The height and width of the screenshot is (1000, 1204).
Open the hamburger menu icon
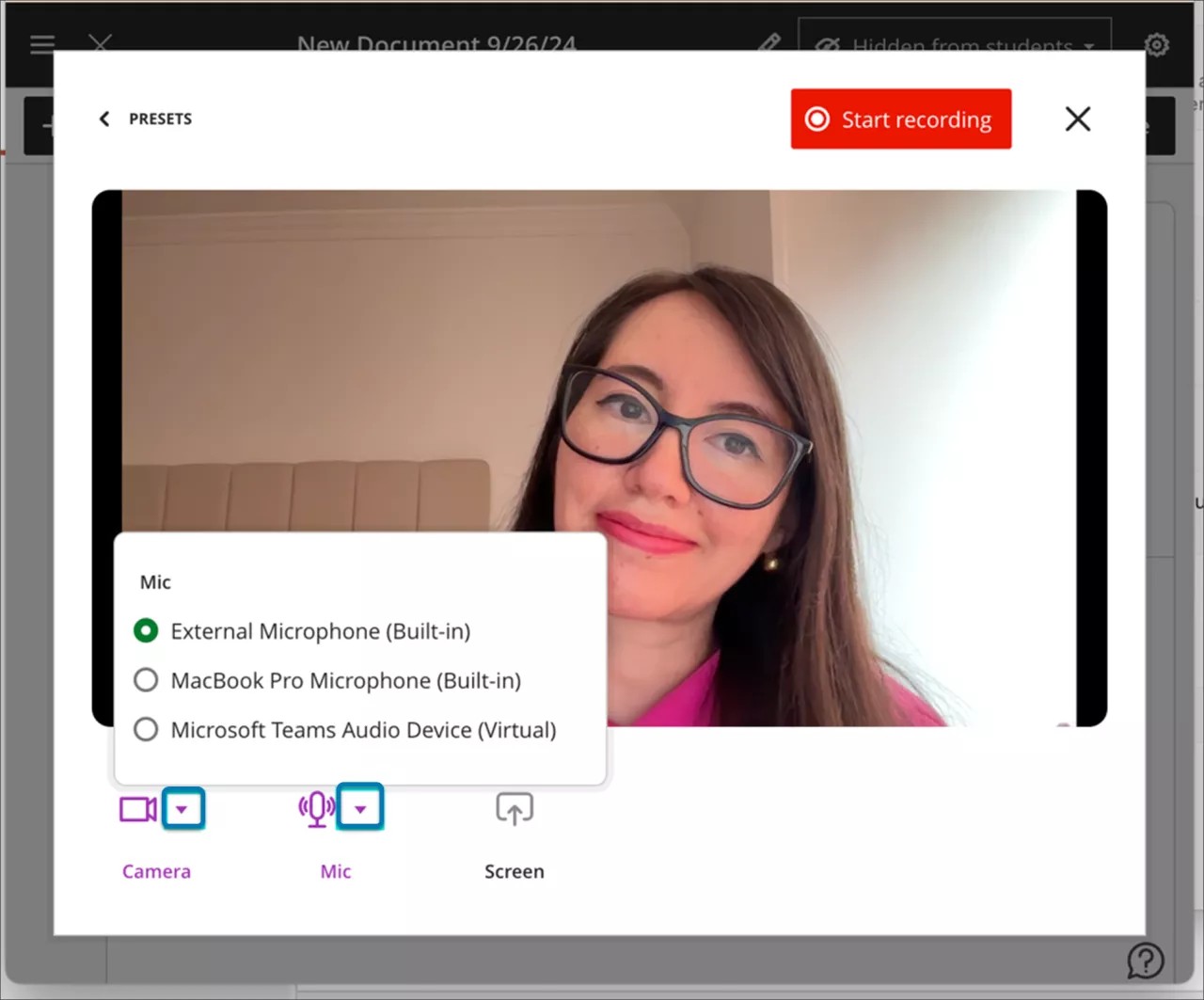pos(41,44)
